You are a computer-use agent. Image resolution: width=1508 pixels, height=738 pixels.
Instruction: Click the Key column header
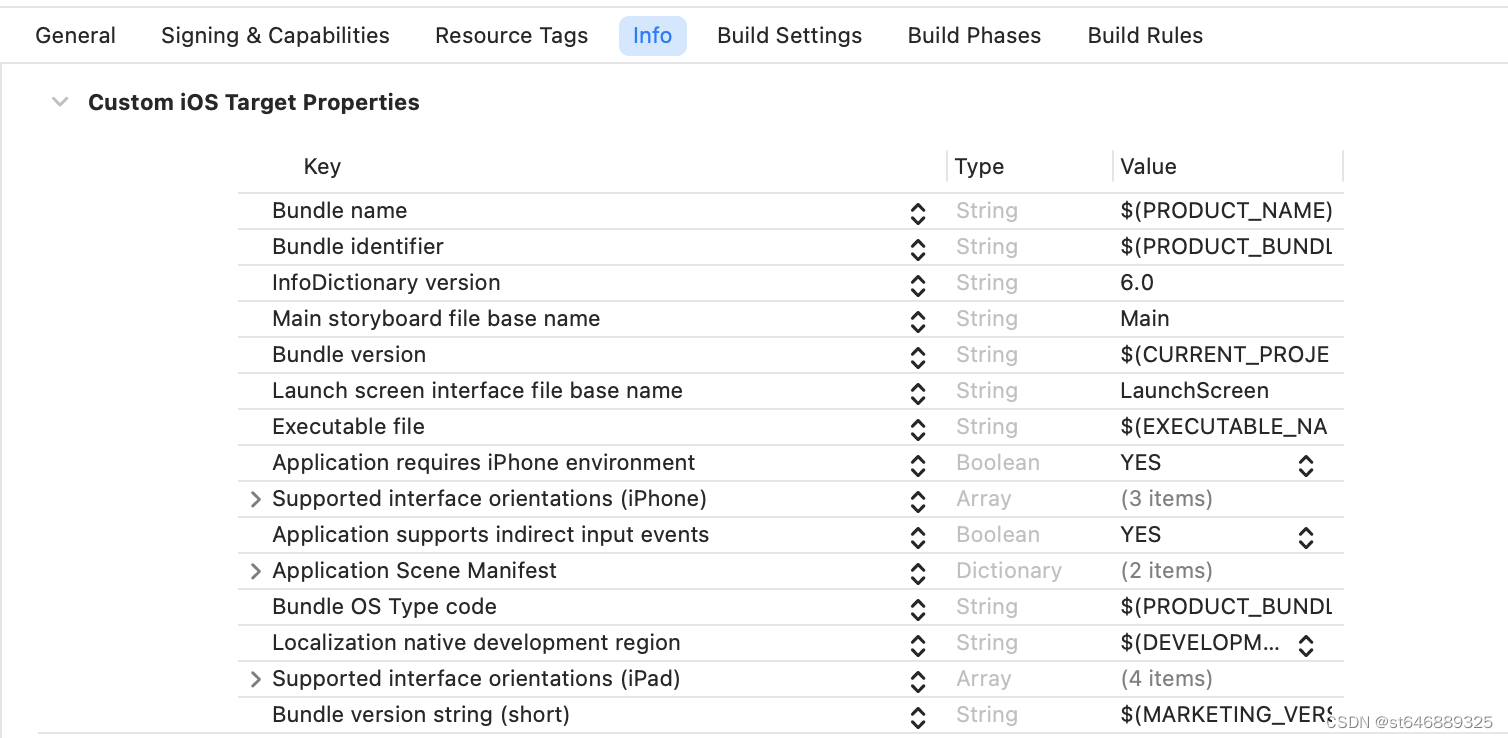[x=322, y=167]
